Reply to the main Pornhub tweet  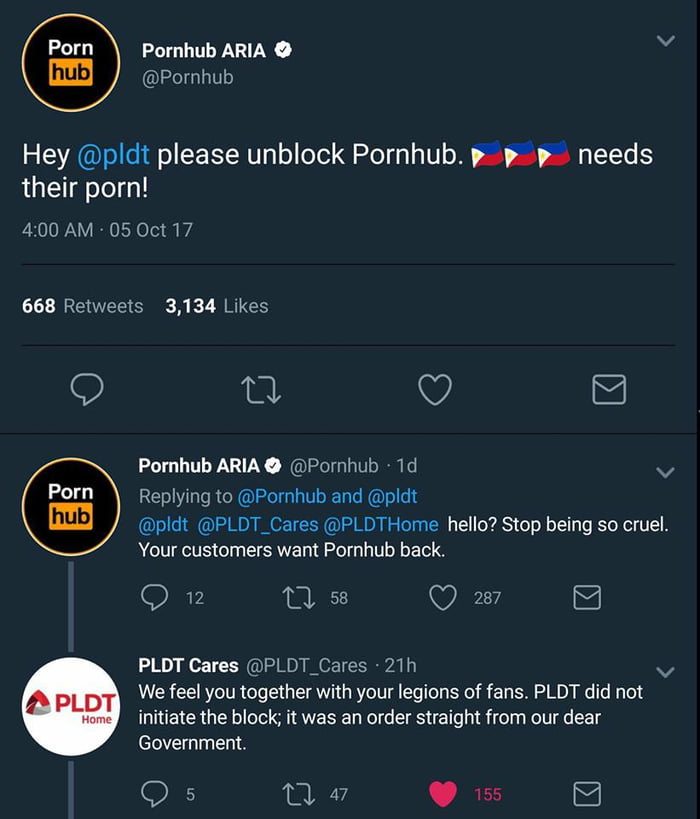point(87,389)
